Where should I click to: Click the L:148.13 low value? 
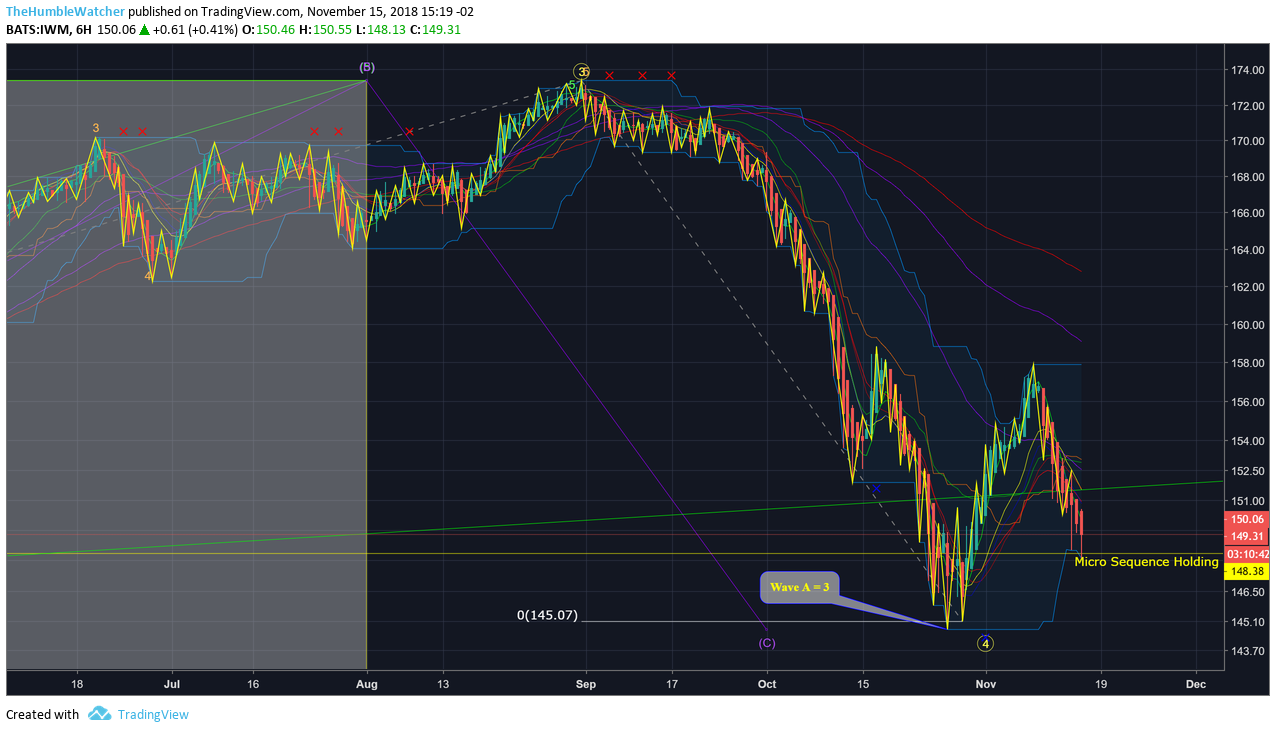point(380,29)
